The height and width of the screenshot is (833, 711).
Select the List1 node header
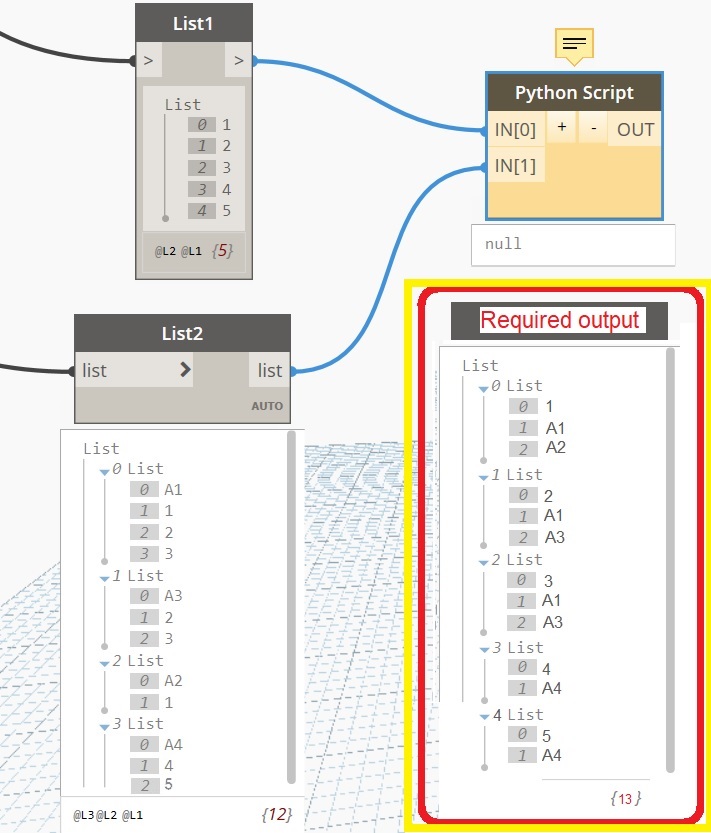(x=193, y=23)
